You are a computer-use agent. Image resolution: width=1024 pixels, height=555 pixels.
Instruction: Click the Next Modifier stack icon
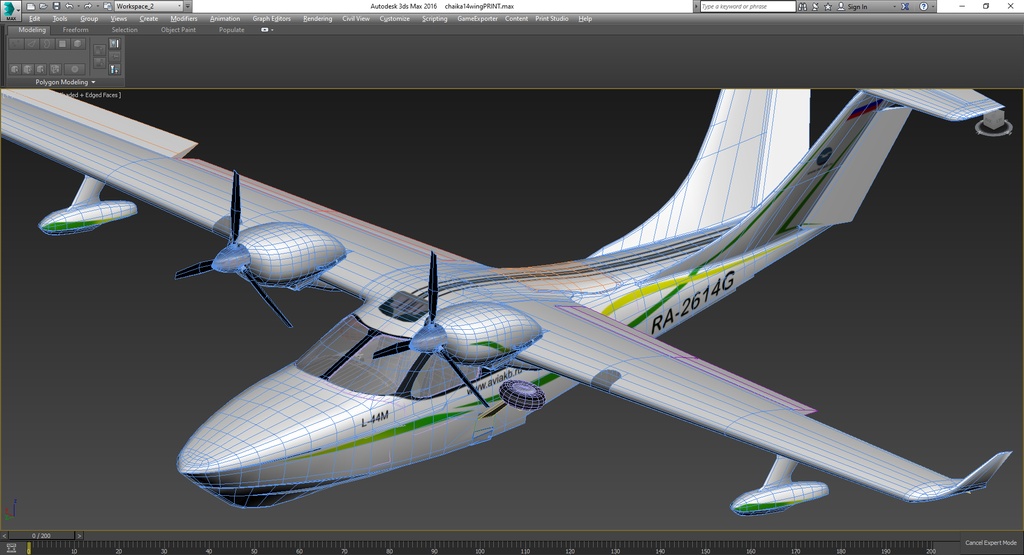[x=99, y=63]
